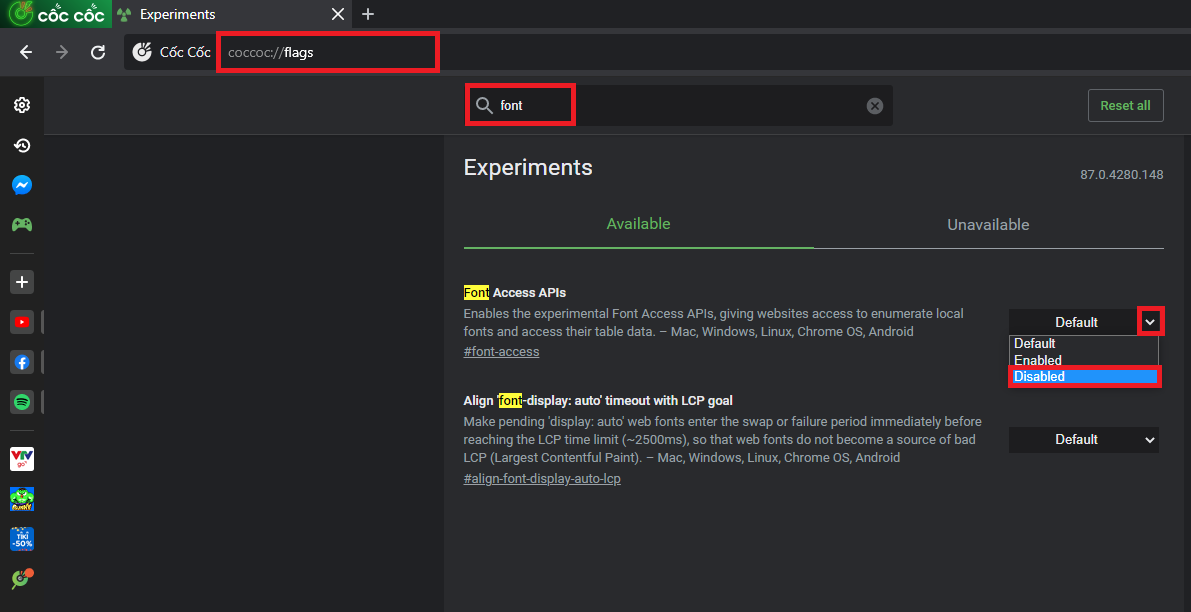This screenshot has height=612, width=1191.
Task: Choose Enabled in the Font Access list
Action: click(1083, 360)
